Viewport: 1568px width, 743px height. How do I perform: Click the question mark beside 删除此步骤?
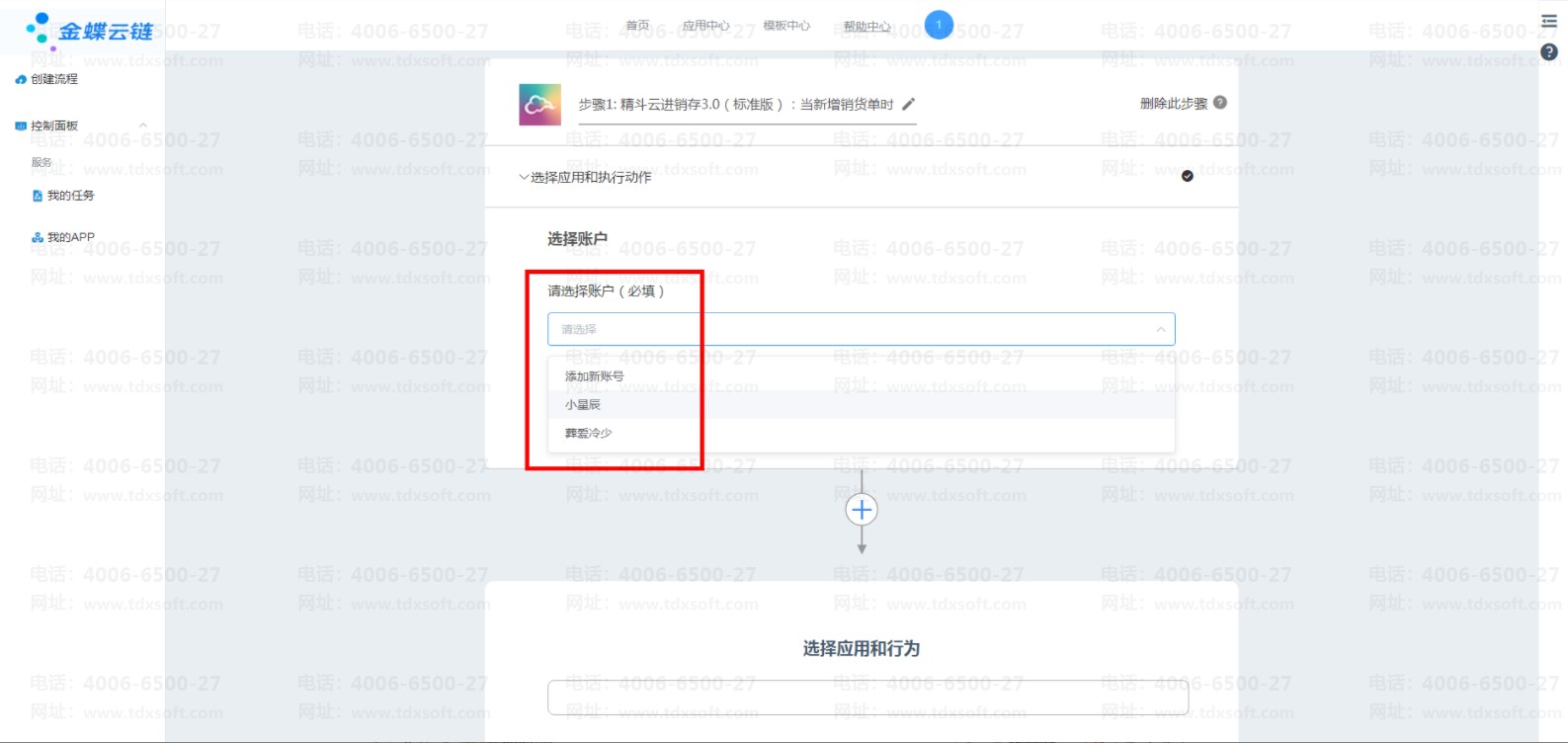coord(1220,103)
